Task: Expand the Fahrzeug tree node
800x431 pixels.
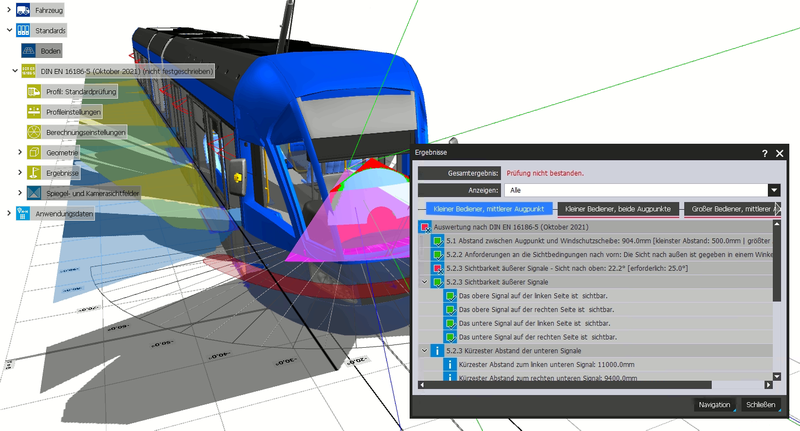Action: pyautogui.click(x=9, y=10)
